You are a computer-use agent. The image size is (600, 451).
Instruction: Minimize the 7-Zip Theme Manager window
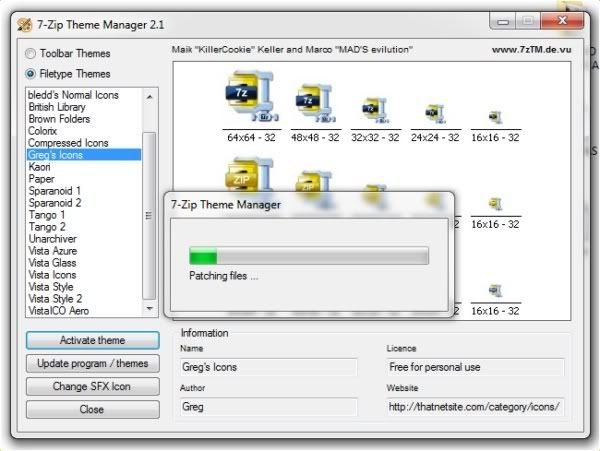503,21
